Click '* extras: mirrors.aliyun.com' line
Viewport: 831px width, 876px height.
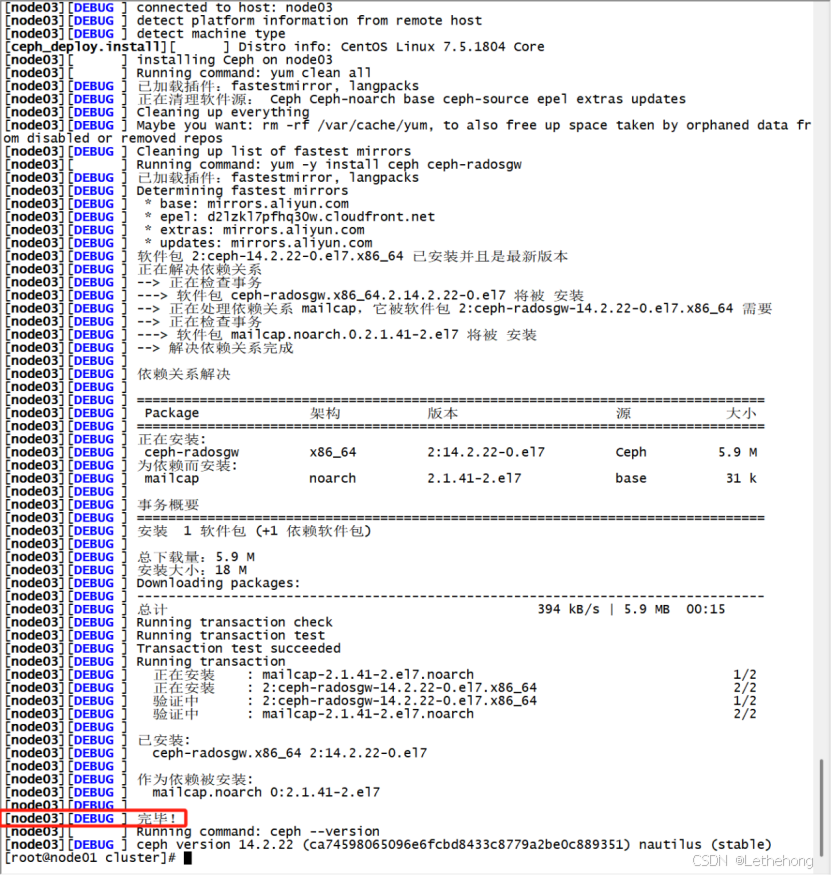(x=254, y=230)
